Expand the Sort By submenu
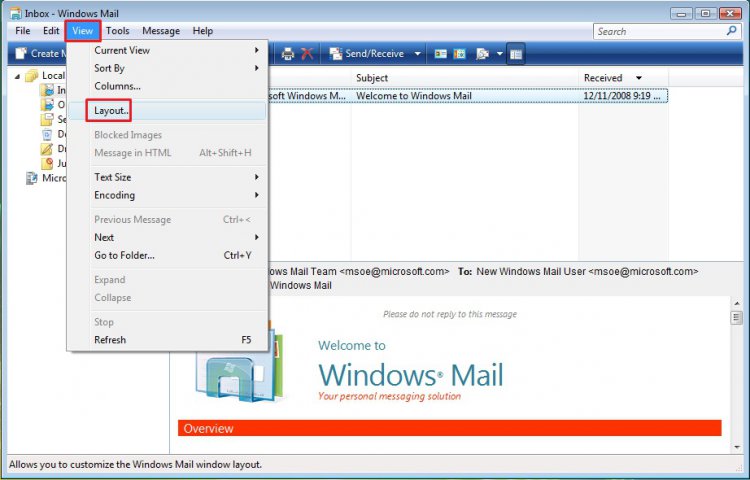 [257, 68]
